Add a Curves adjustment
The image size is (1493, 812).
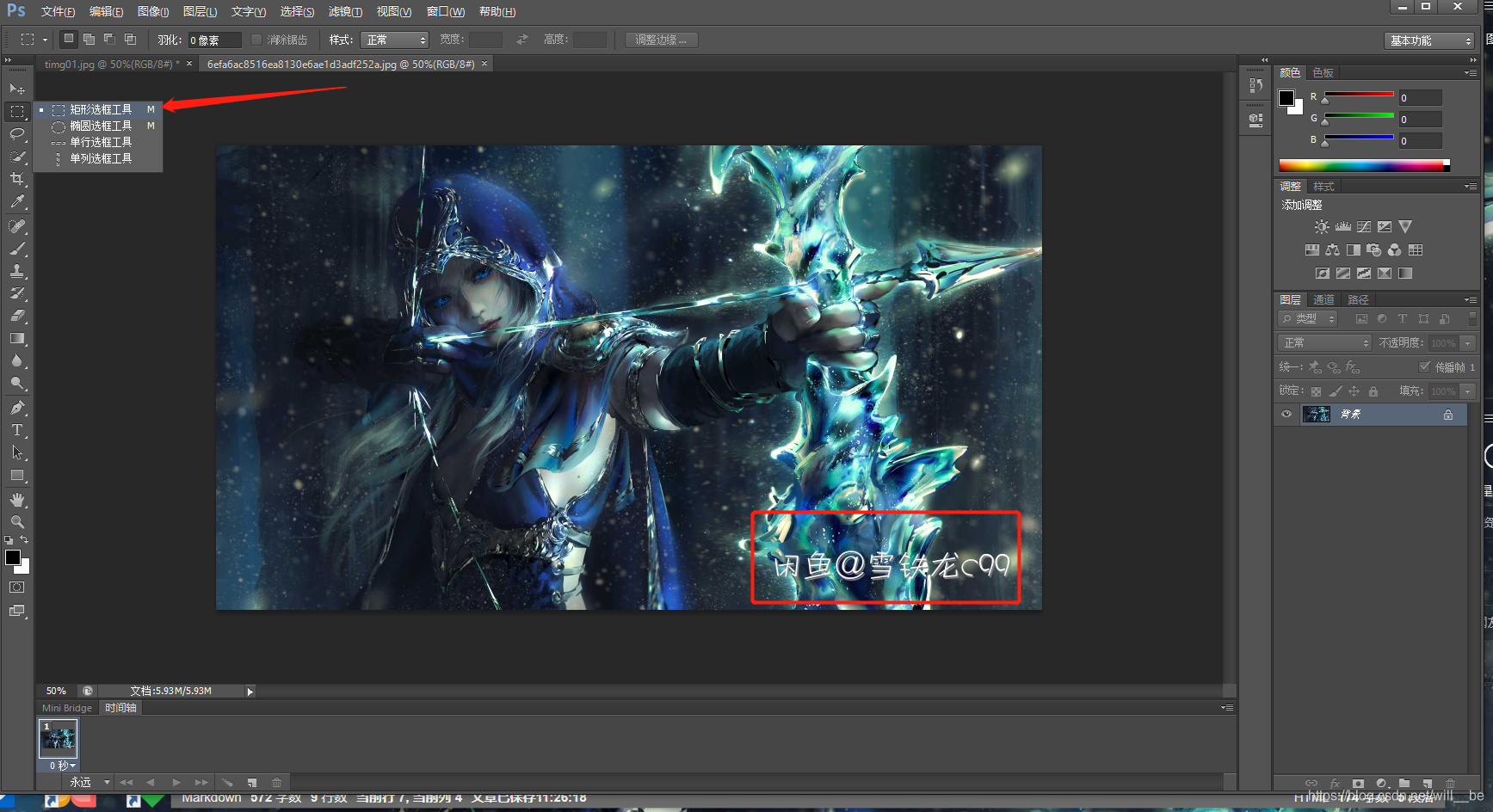pos(1364,227)
